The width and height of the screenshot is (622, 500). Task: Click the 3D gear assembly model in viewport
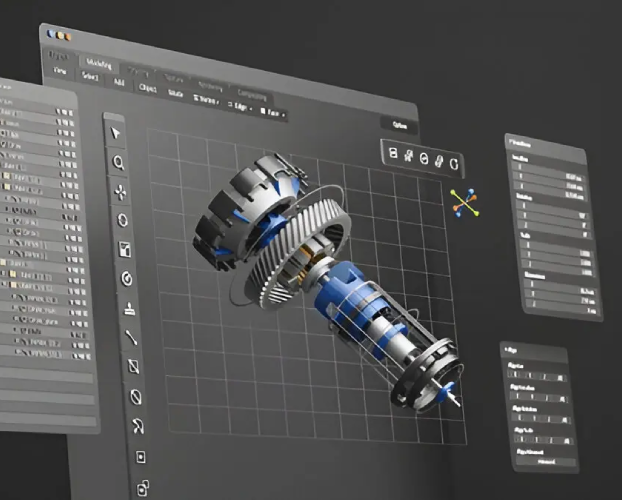click(x=326, y=283)
